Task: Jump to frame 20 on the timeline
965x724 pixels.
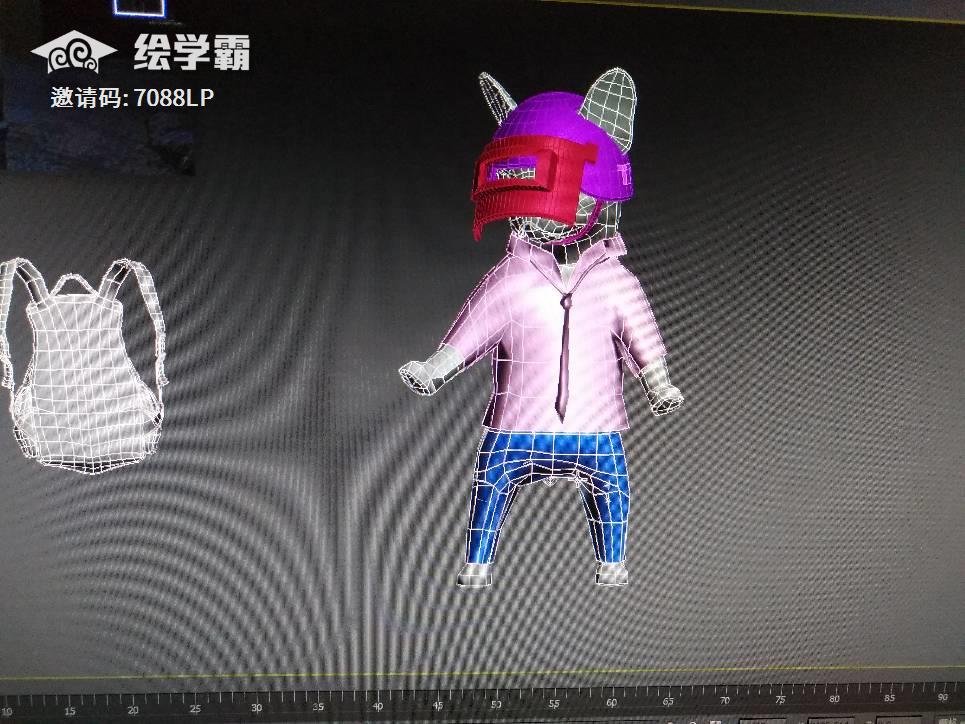Action: (133, 710)
